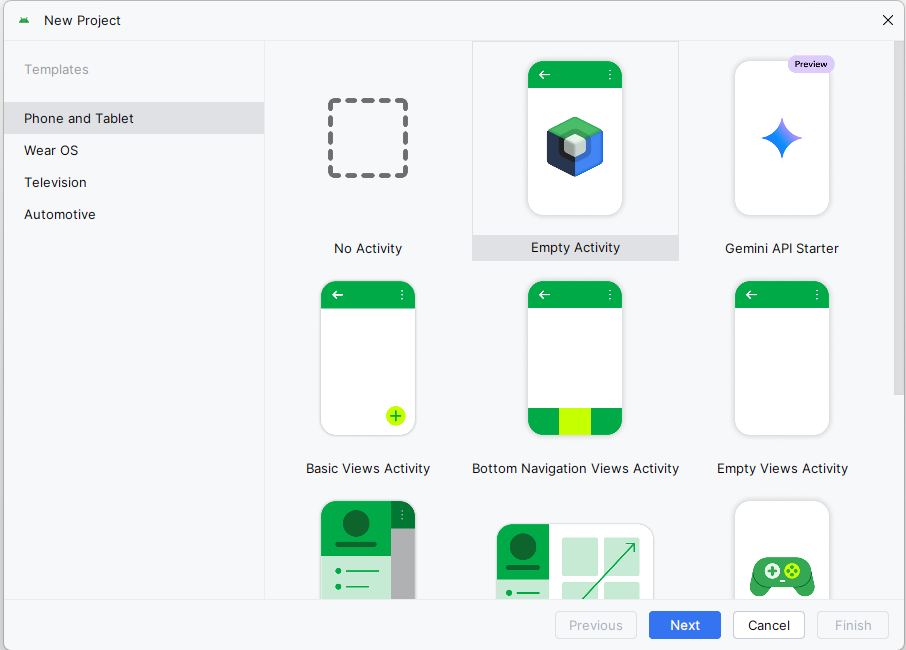Select the Empty Activity template thumbnail
This screenshot has width=906, height=650.
point(575,138)
